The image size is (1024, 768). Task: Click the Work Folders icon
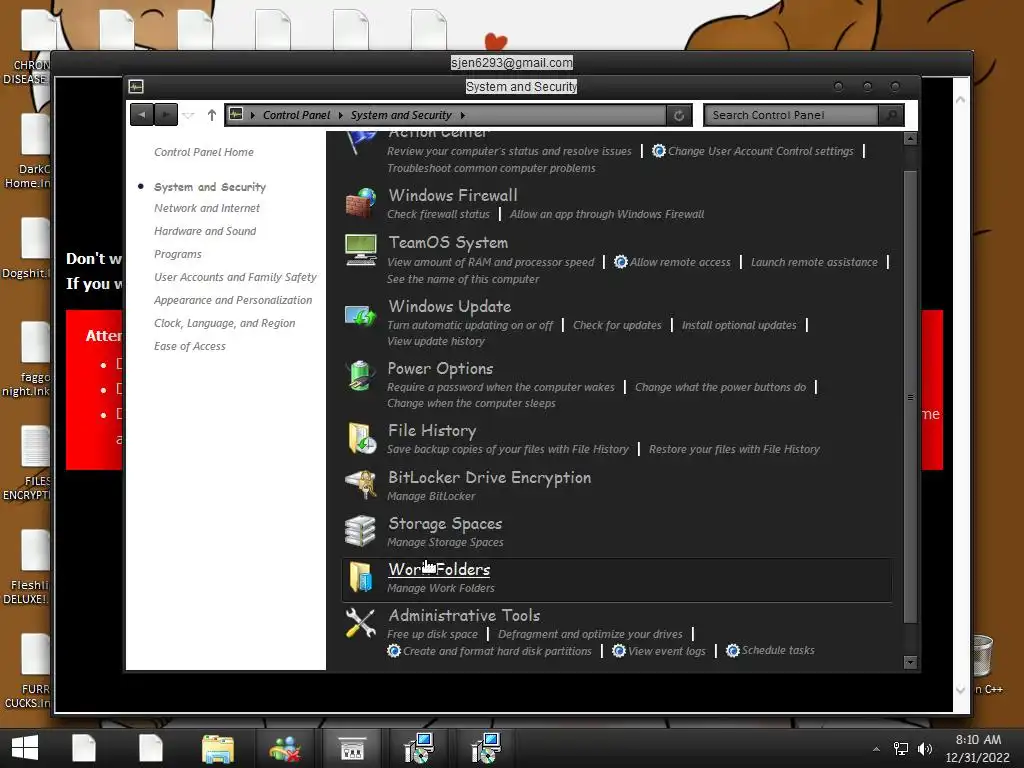[x=360, y=577]
